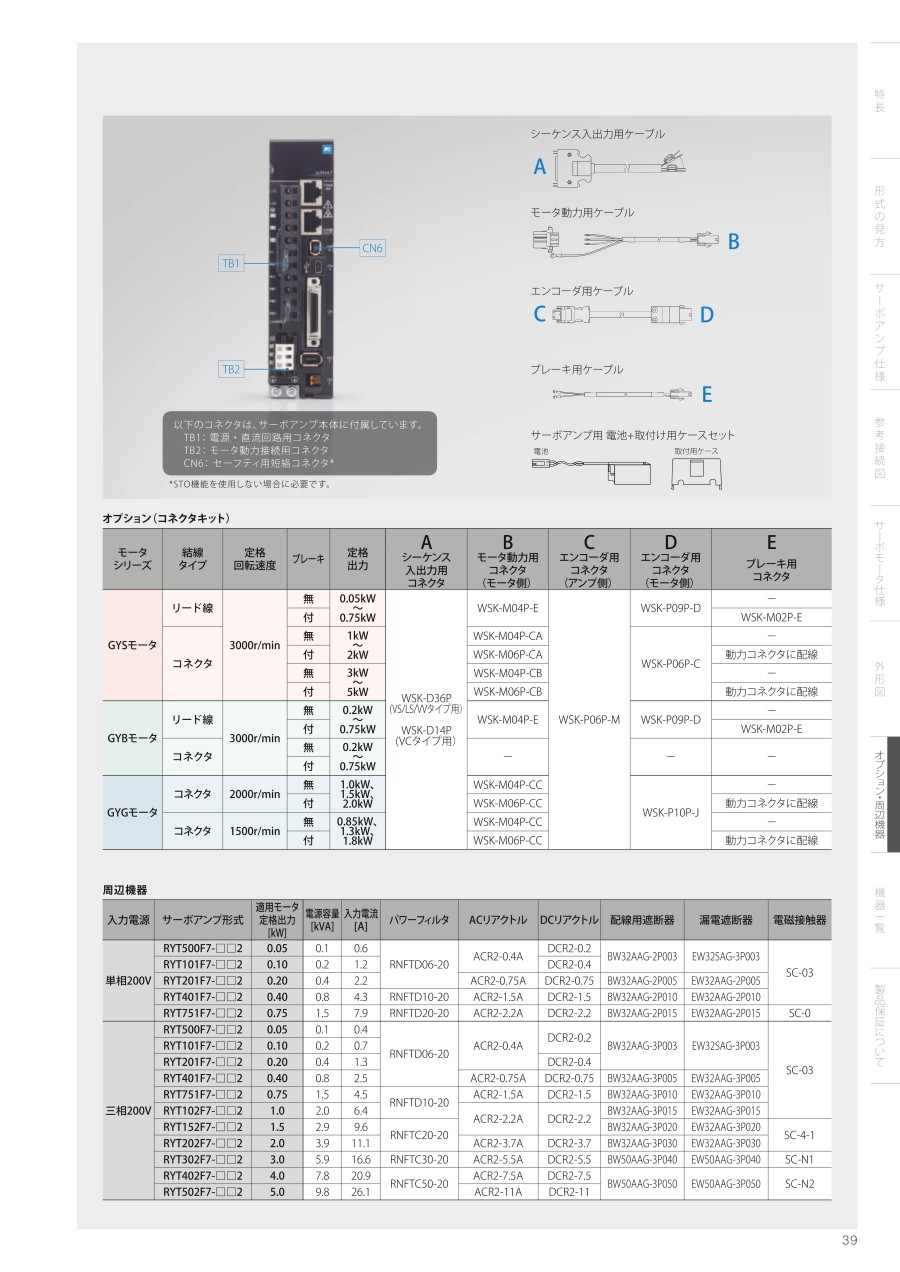Click the 電磁接触器 column header
Screen dimensions: 900x1272
pyautogui.click(x=799, y=919)
